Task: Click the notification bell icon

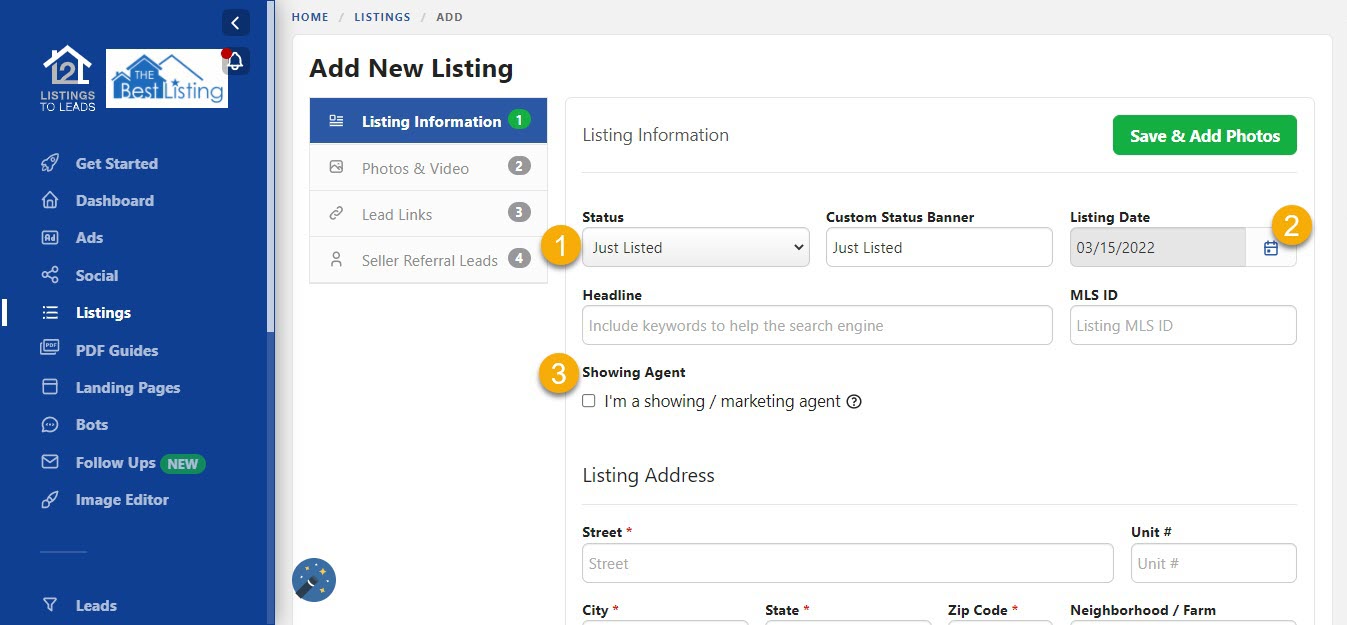Action: (234, 60)
